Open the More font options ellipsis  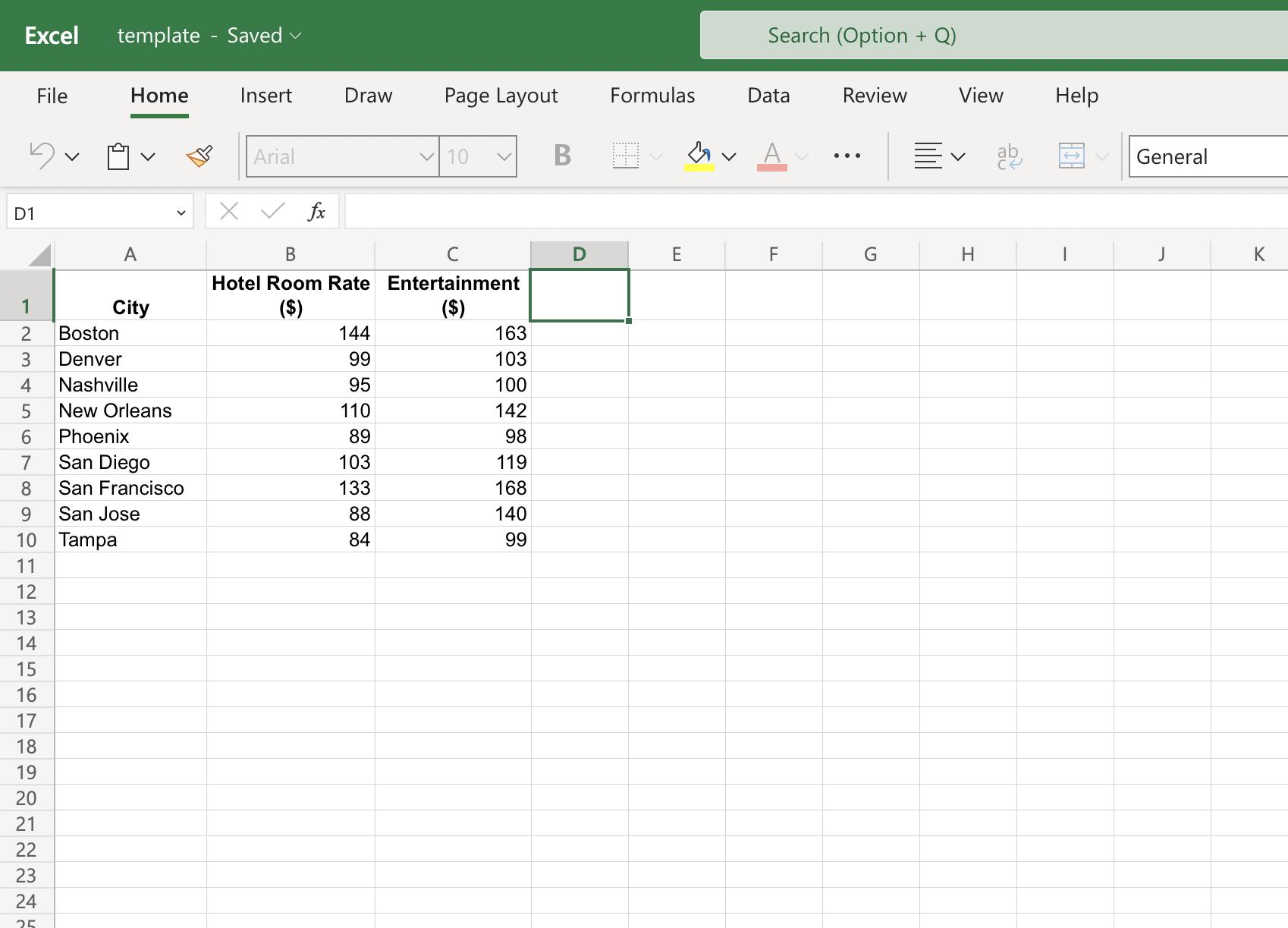point(847,156)
